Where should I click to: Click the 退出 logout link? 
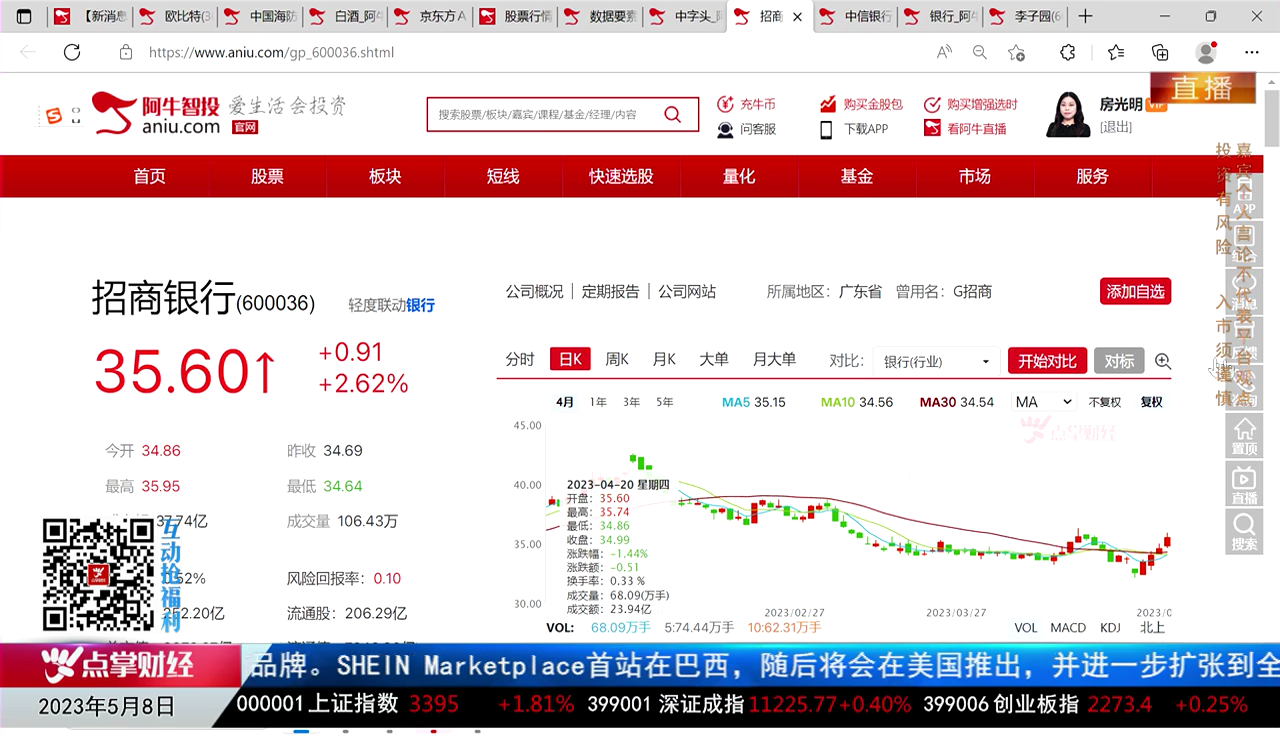click(x=1116, y=127)
